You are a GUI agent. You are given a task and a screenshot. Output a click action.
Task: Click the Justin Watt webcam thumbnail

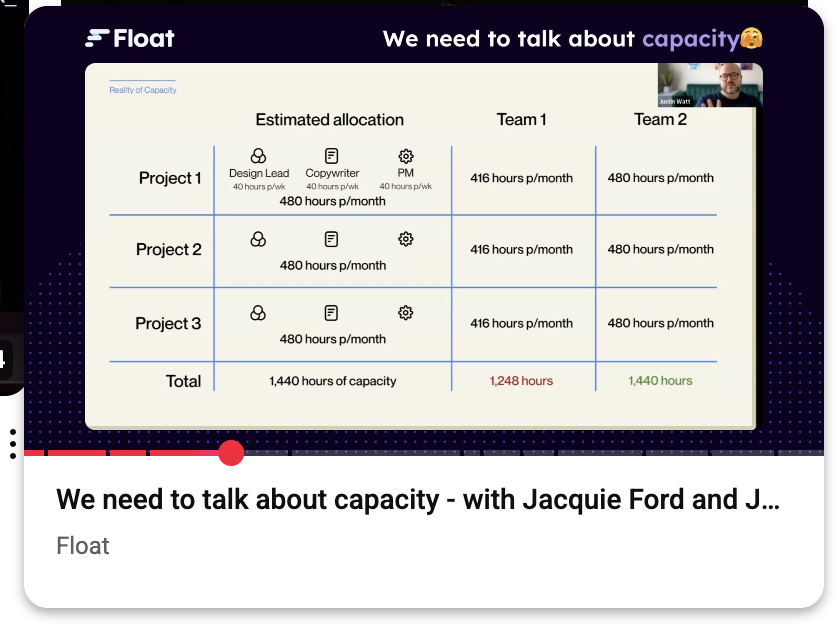click(710, 85)
